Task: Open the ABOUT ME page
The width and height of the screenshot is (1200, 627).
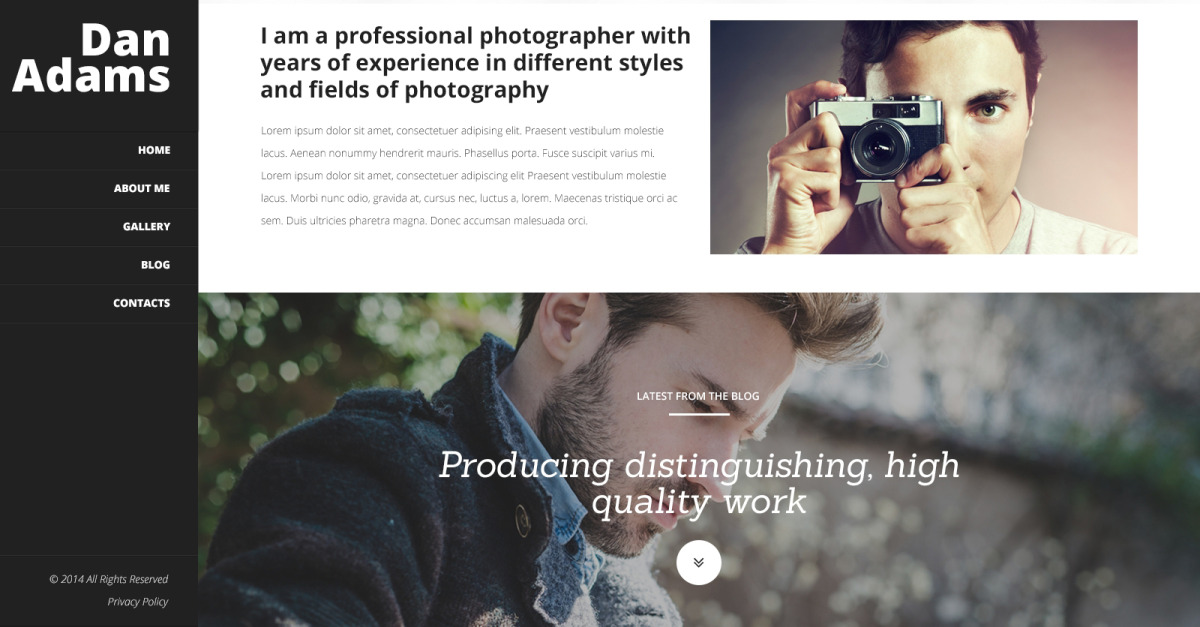Action: (x=142, y=188)
